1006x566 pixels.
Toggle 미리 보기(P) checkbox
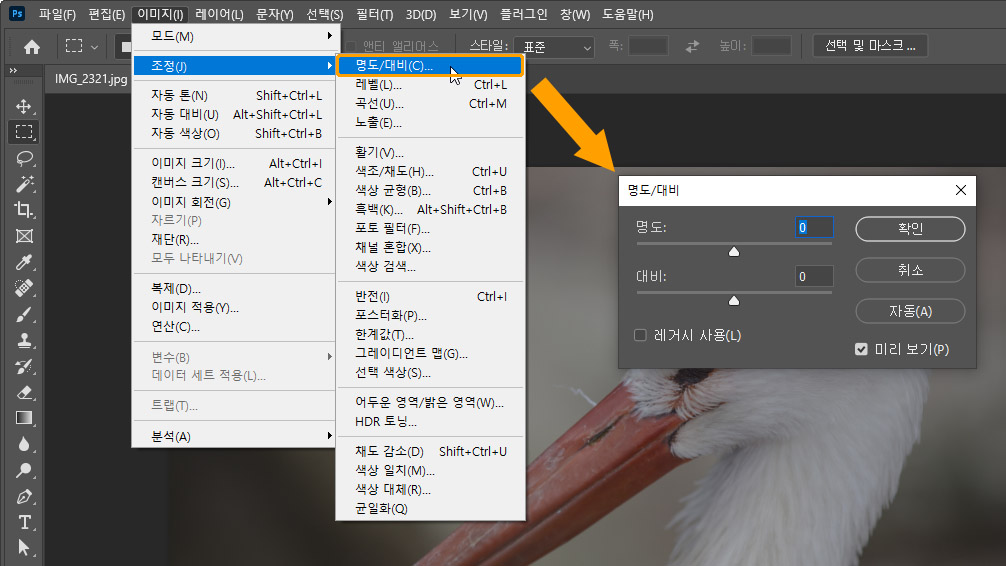pos(861,349)
